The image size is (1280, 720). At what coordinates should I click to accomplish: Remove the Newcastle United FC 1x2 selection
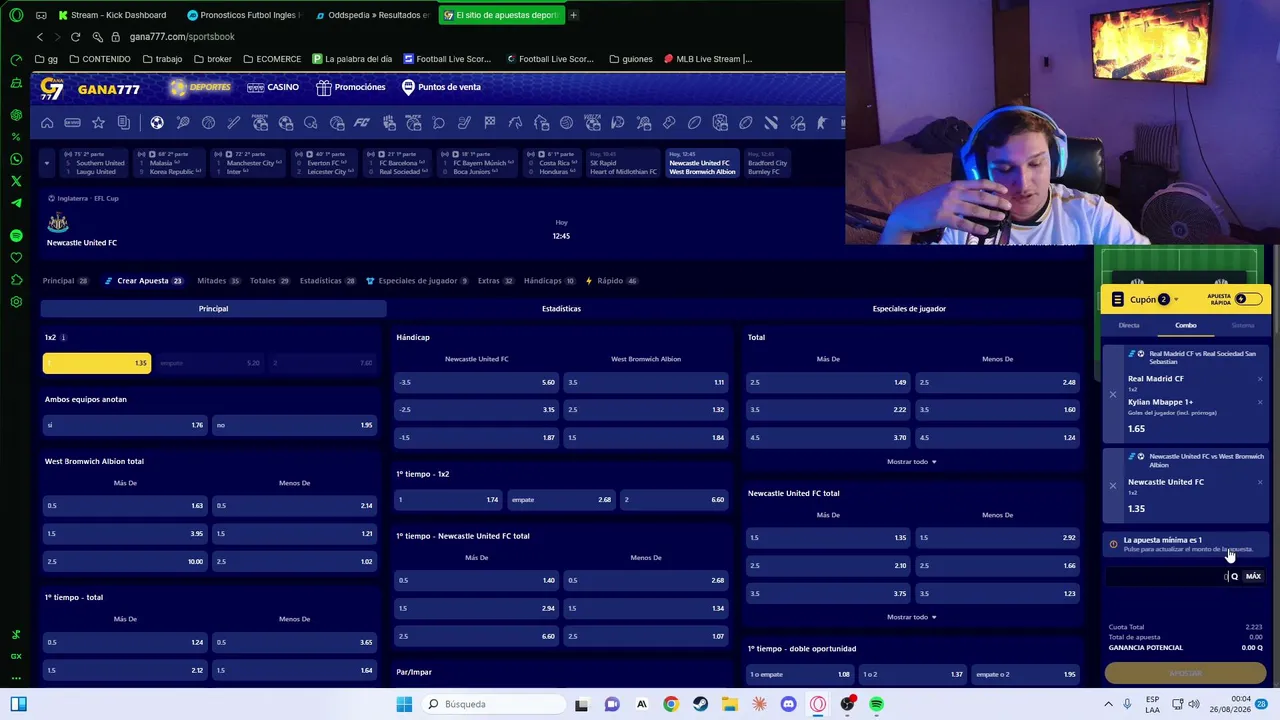coord(1260,482)
